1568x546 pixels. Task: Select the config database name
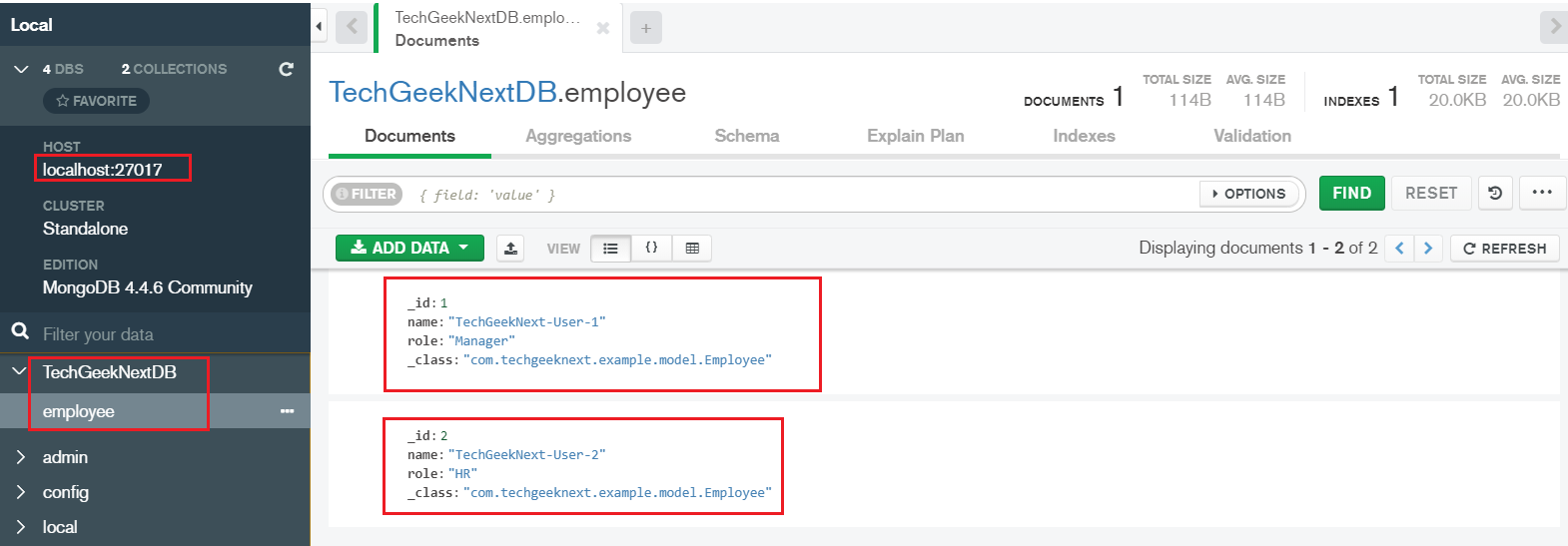click(x=66, y=492)
